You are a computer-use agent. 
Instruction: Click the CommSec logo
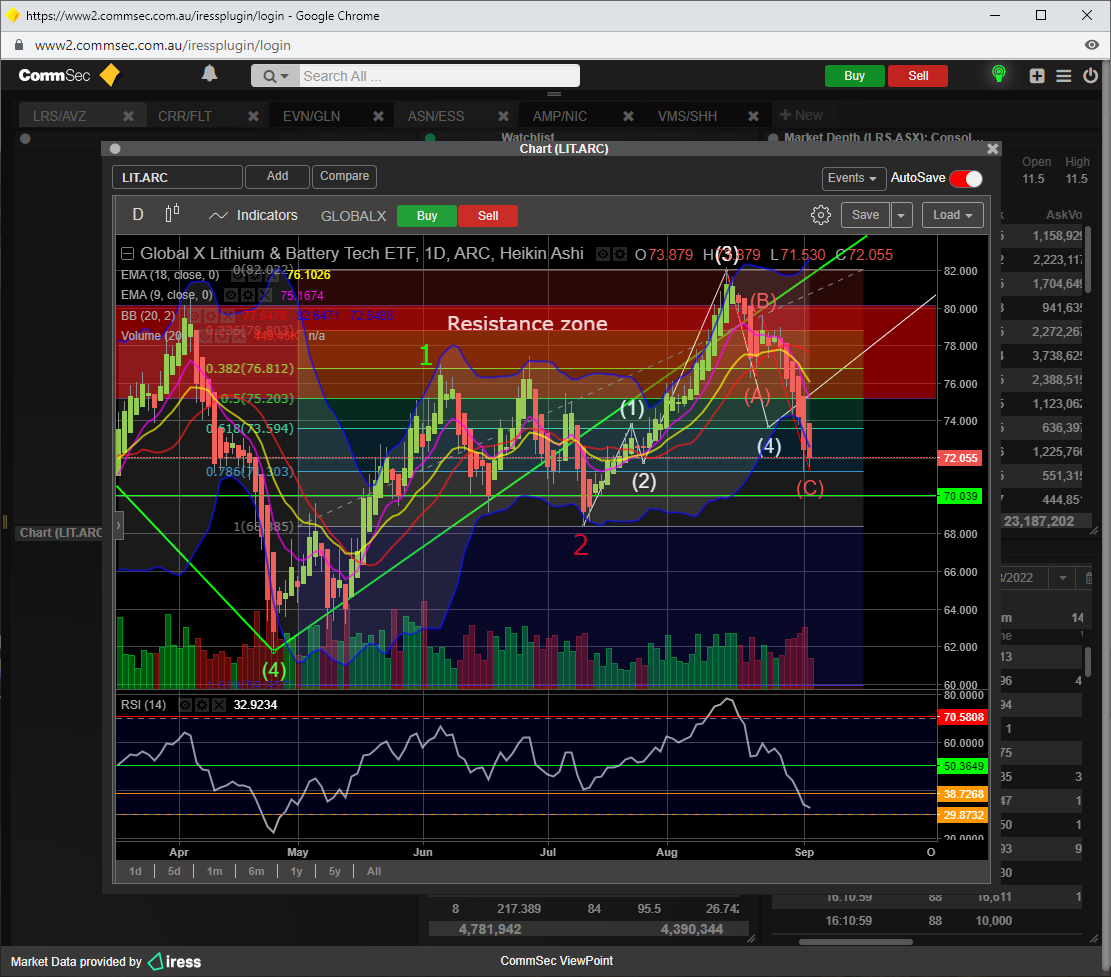click(69, 75)
